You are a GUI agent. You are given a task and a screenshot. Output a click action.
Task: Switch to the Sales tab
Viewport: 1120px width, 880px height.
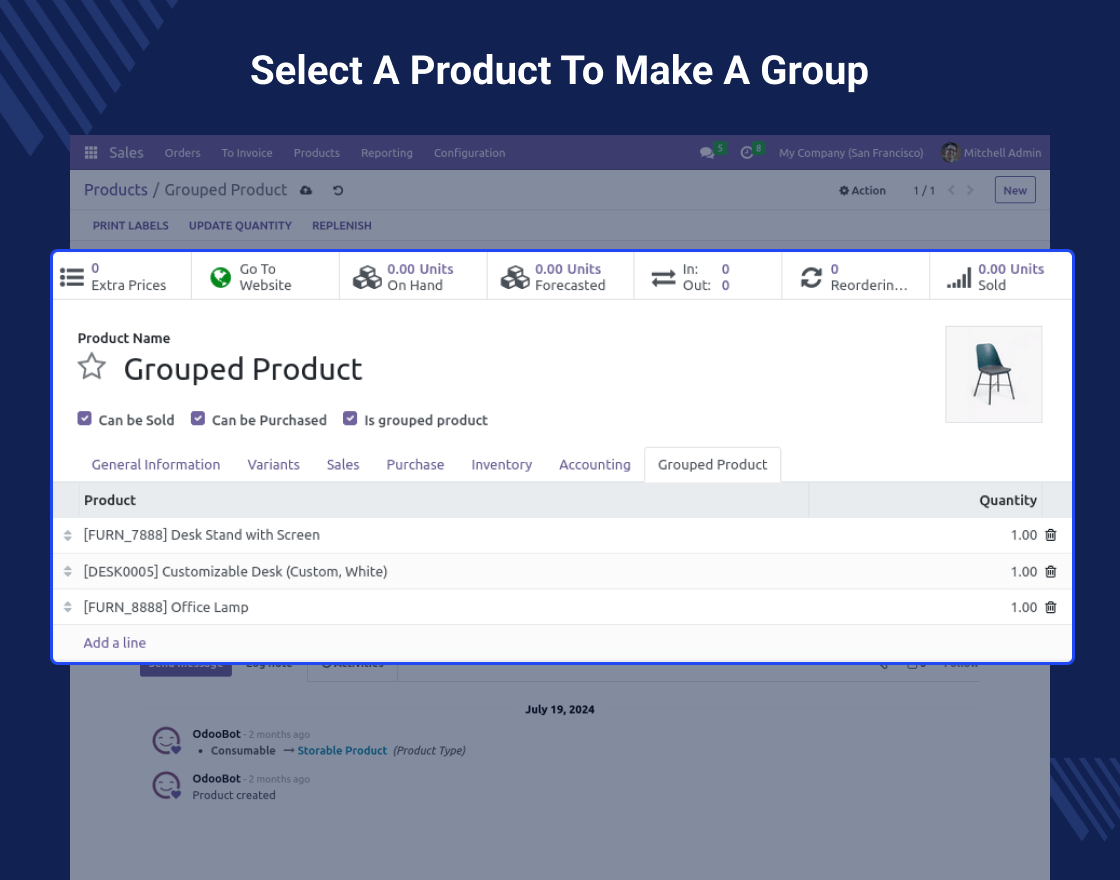[x=343, y=464]
